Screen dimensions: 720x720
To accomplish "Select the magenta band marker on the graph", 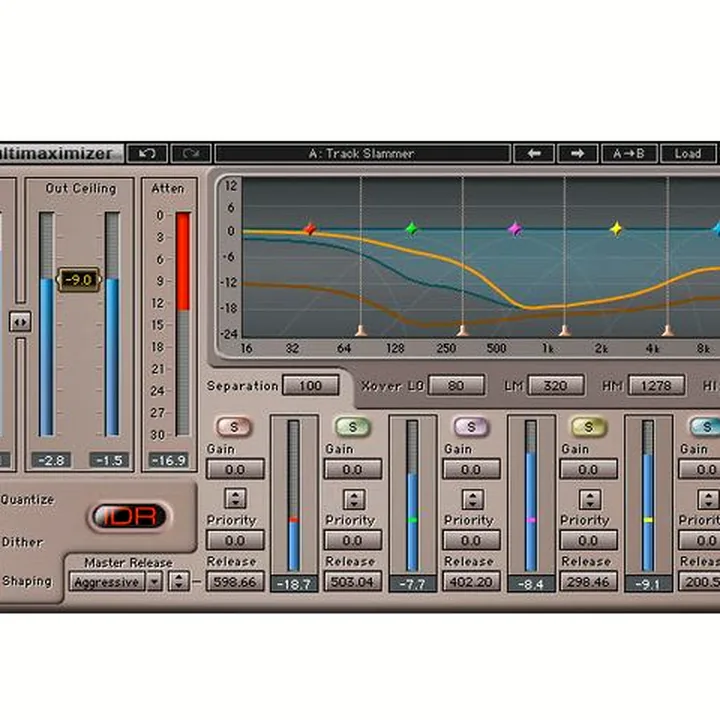I will tap(515, 228).
